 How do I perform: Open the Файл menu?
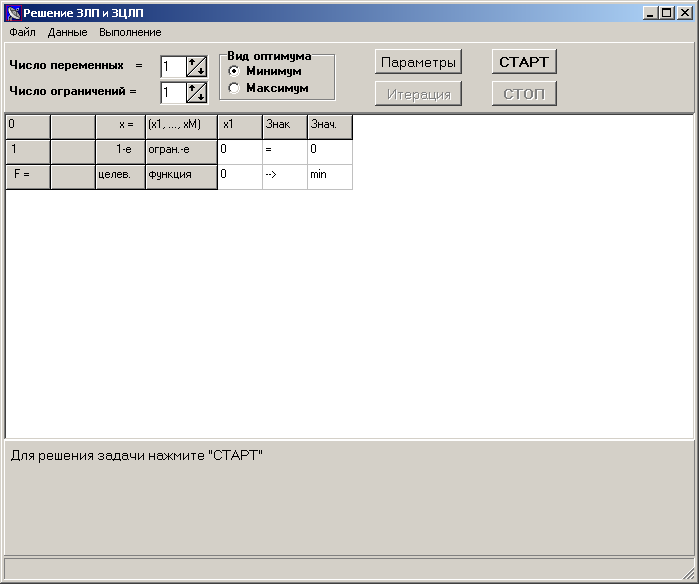[x=22, y=32]
